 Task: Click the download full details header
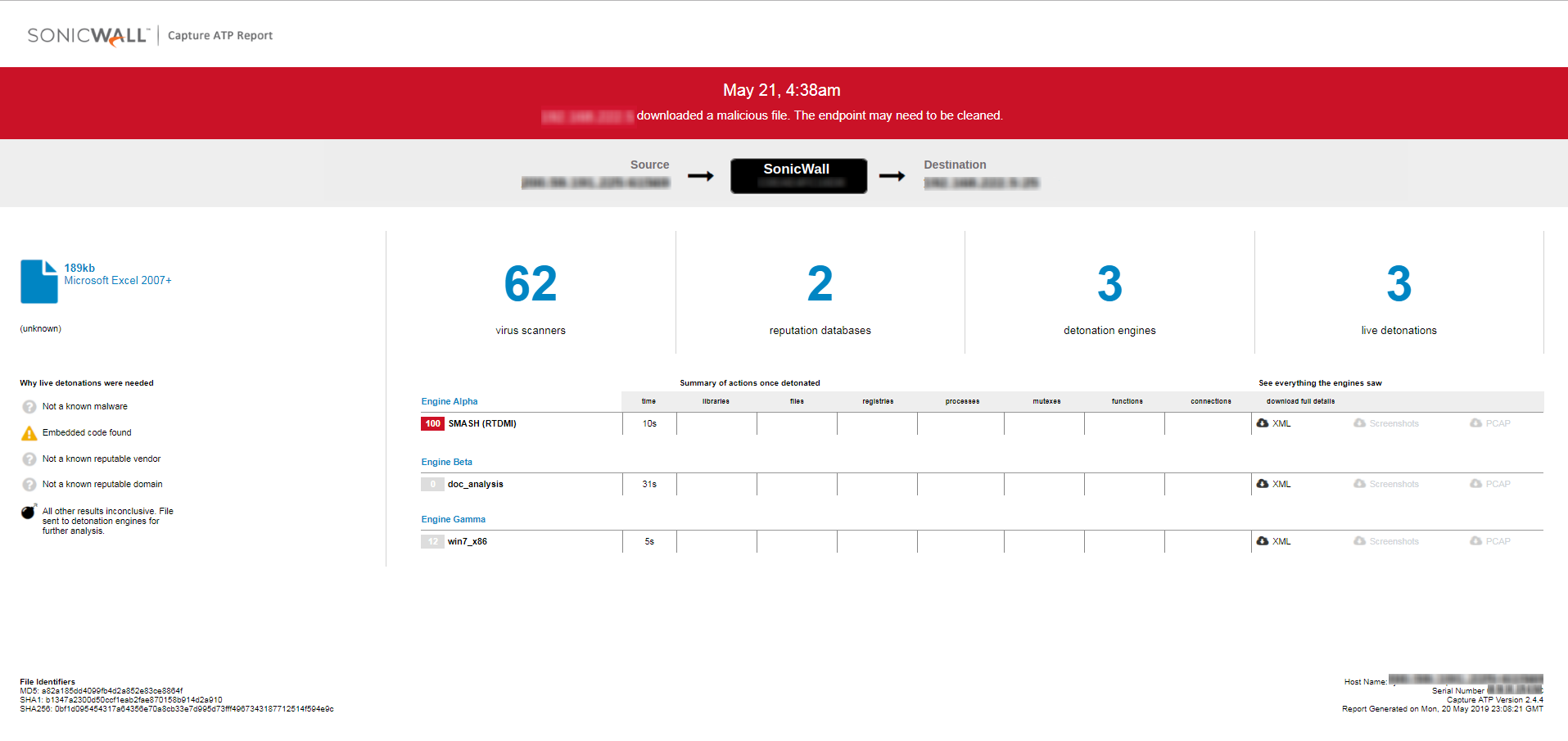pos(1300,401)
